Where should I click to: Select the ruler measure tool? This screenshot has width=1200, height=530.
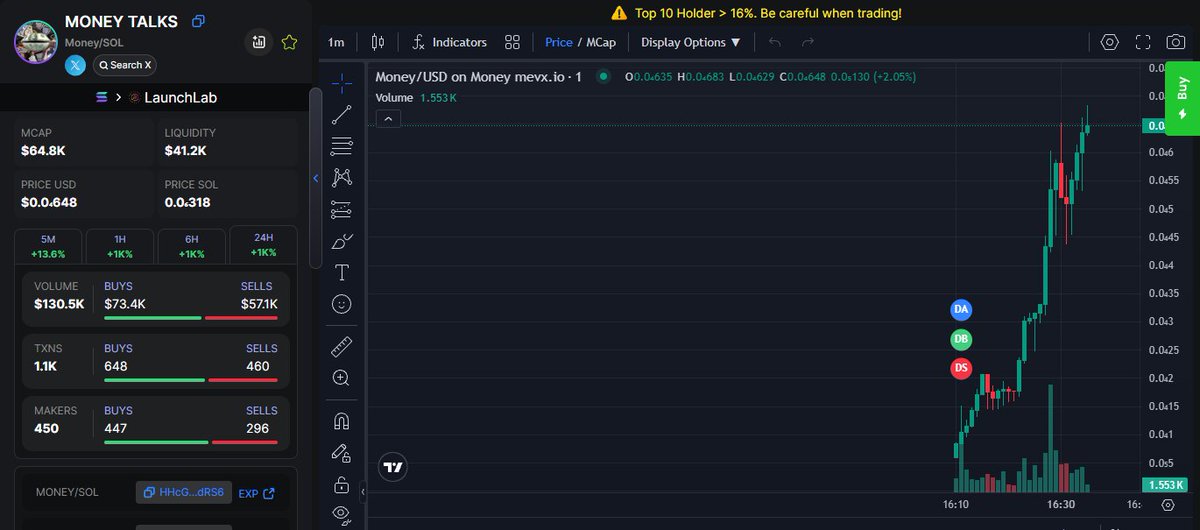click(x=342, y=347)
